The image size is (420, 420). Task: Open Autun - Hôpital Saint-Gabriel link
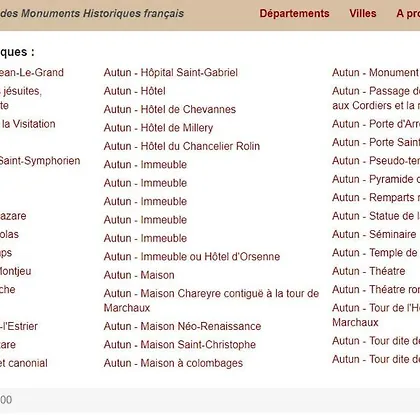[x=171, y=73]
